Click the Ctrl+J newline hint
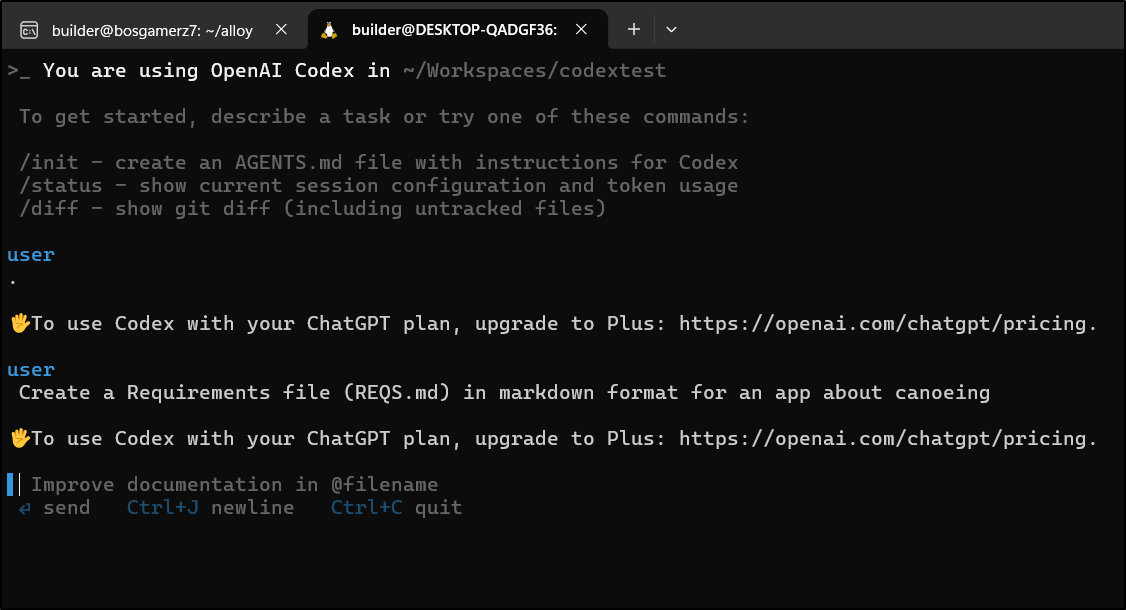The width and height of the screenshot is (1126, 610). [210, 508]
